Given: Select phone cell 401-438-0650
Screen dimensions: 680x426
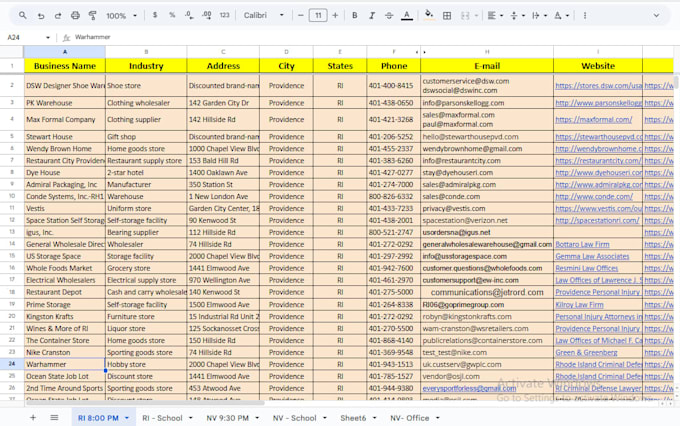Looking at the screenshot, I should tap(393, 103).
